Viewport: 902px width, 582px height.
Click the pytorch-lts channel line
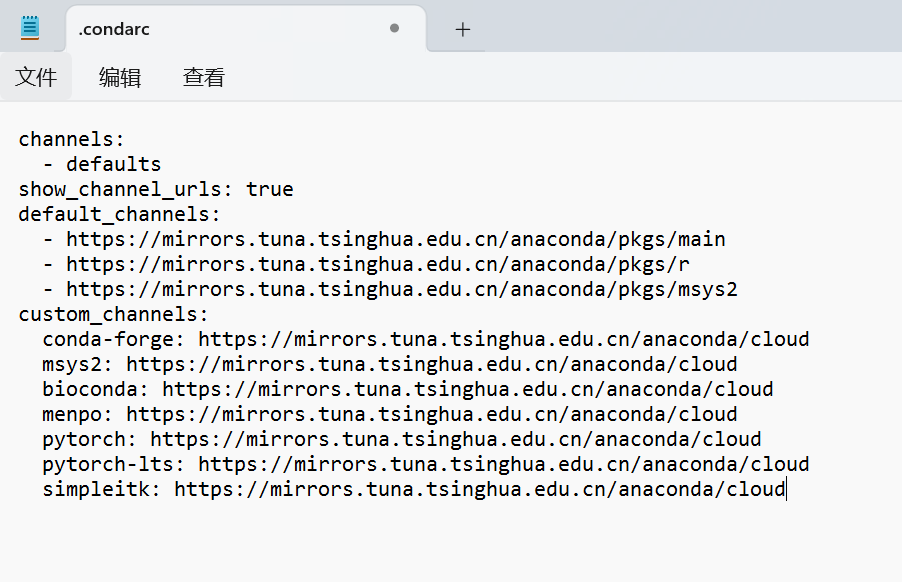[x=425, y=464]
